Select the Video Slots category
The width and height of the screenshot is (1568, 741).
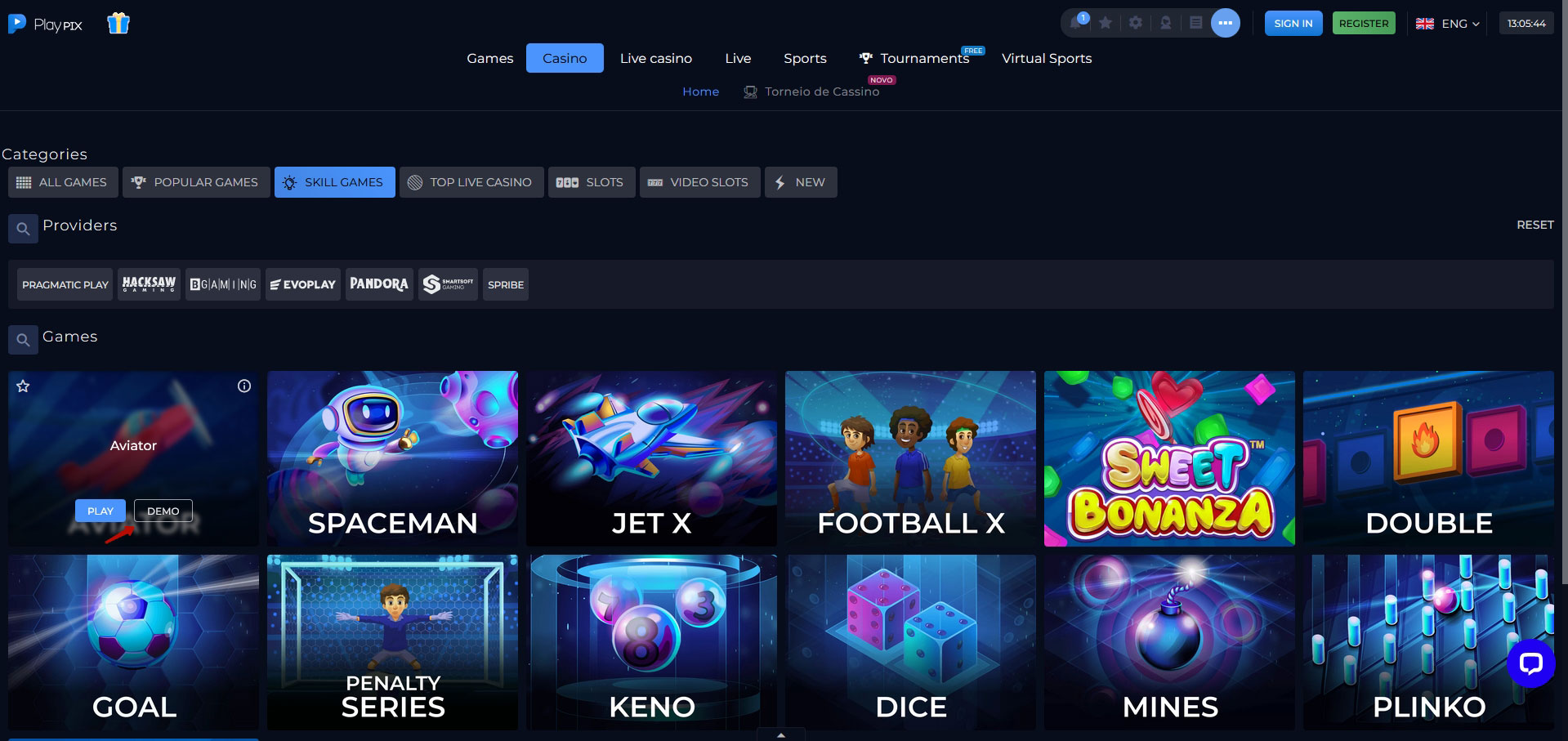coord(699,182)
